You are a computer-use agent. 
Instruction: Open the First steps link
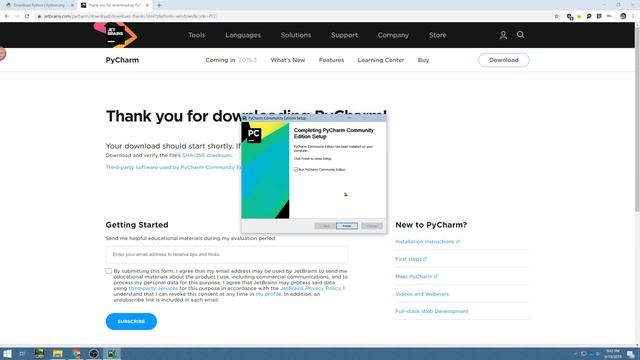pos(411,259)
